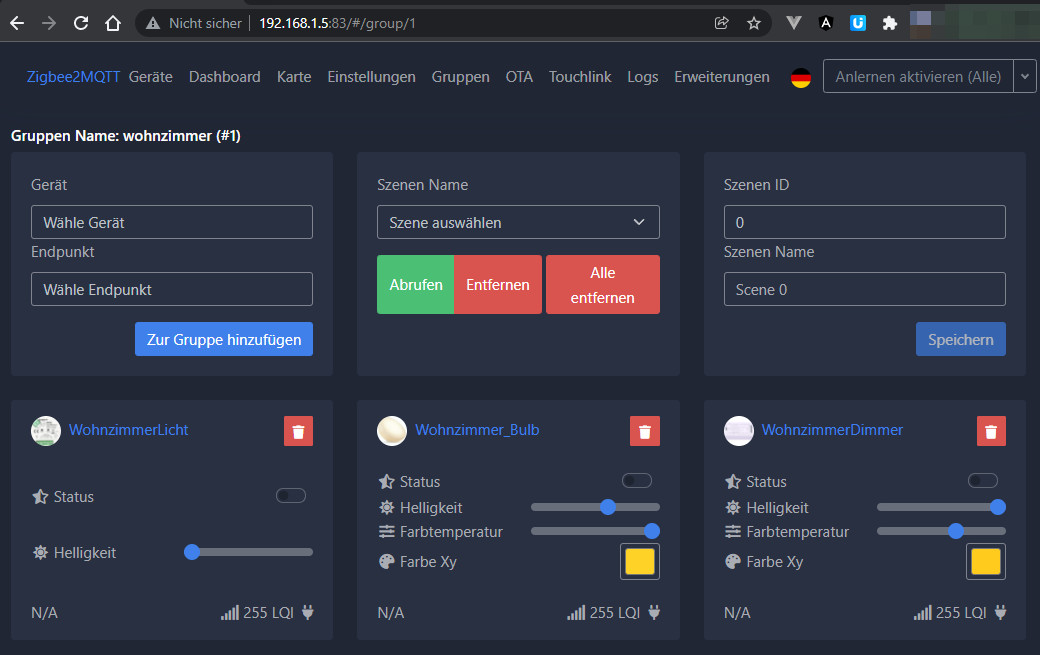This screenshot has height=655, width=1040.
Task: Open the Wähle Gerät device selector
Action: (172, 222)
